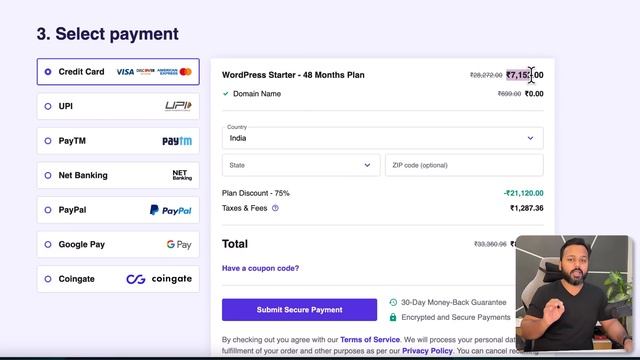Viewport: 640px width, 360px height.
Task: Open the Taxes & Fees help icon
Action: click(275, 208)
